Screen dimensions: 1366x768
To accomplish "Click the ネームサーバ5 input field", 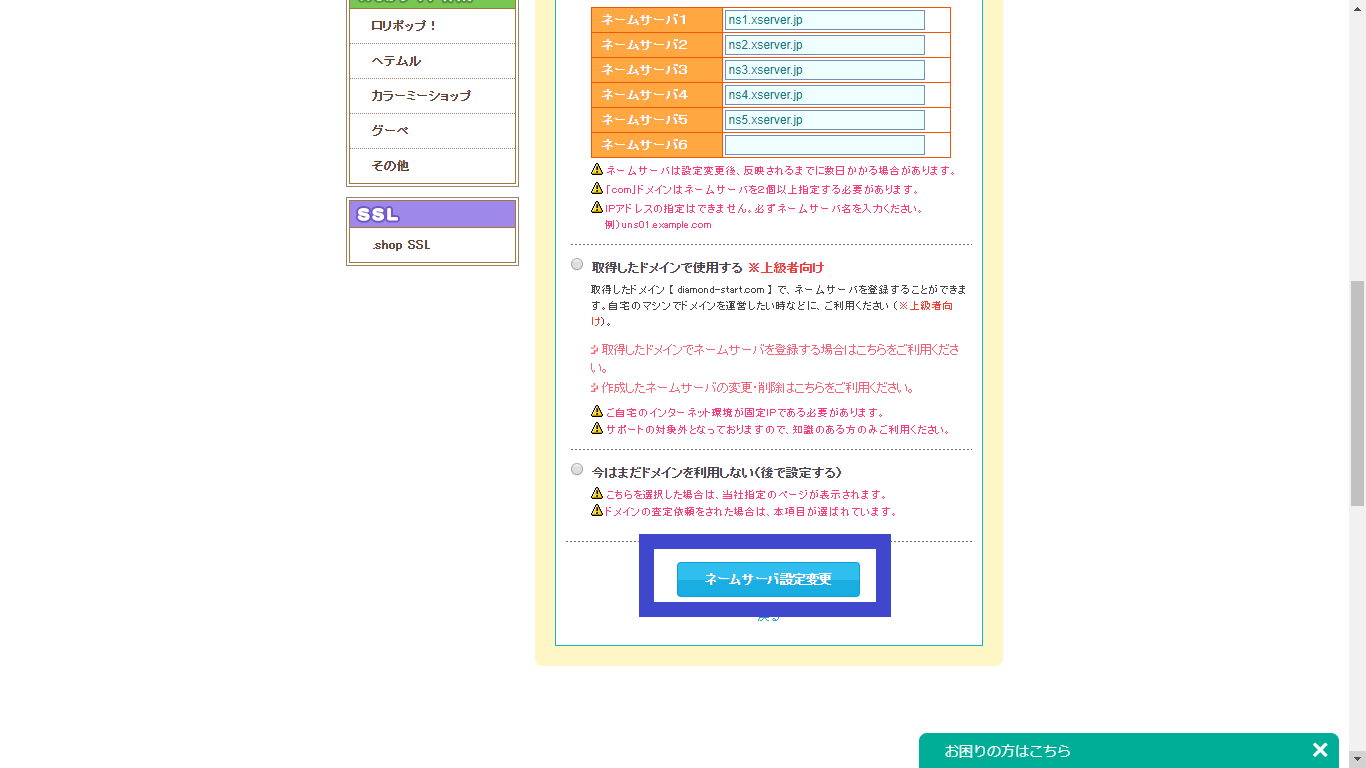I will point(825,120).
